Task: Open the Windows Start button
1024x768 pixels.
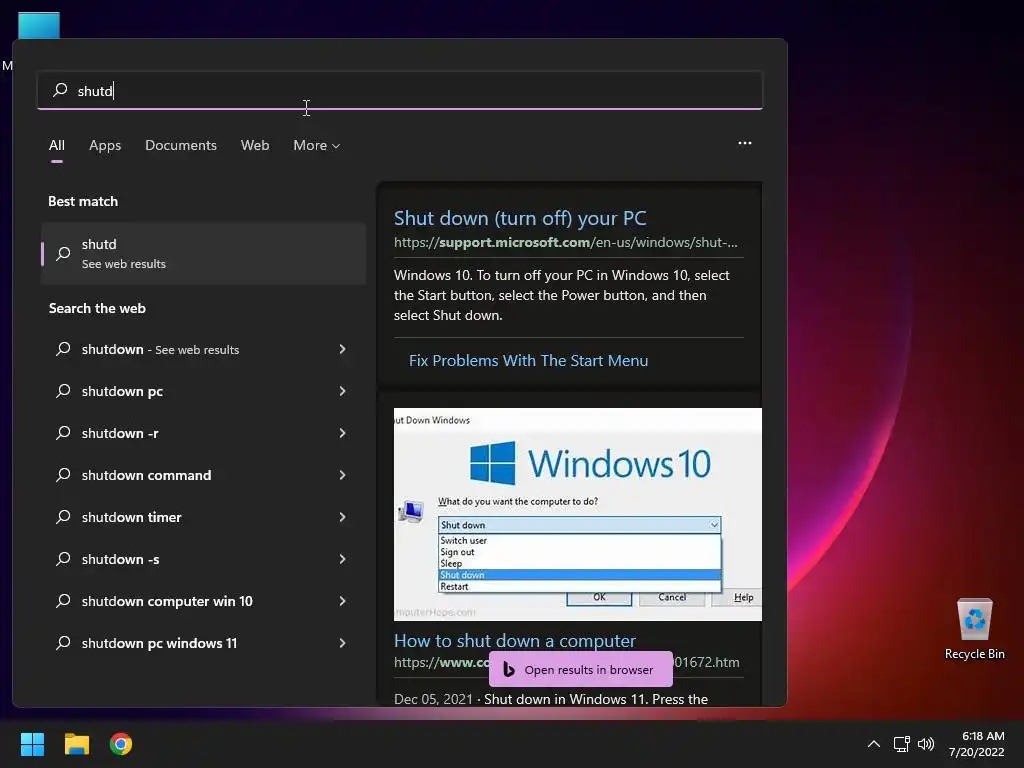Action: coord(32,744)
